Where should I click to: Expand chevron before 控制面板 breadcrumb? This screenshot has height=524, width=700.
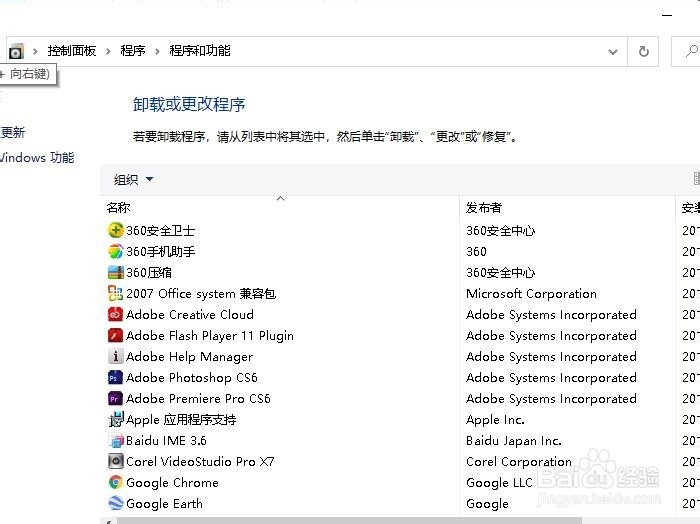(x=35, y=52)
